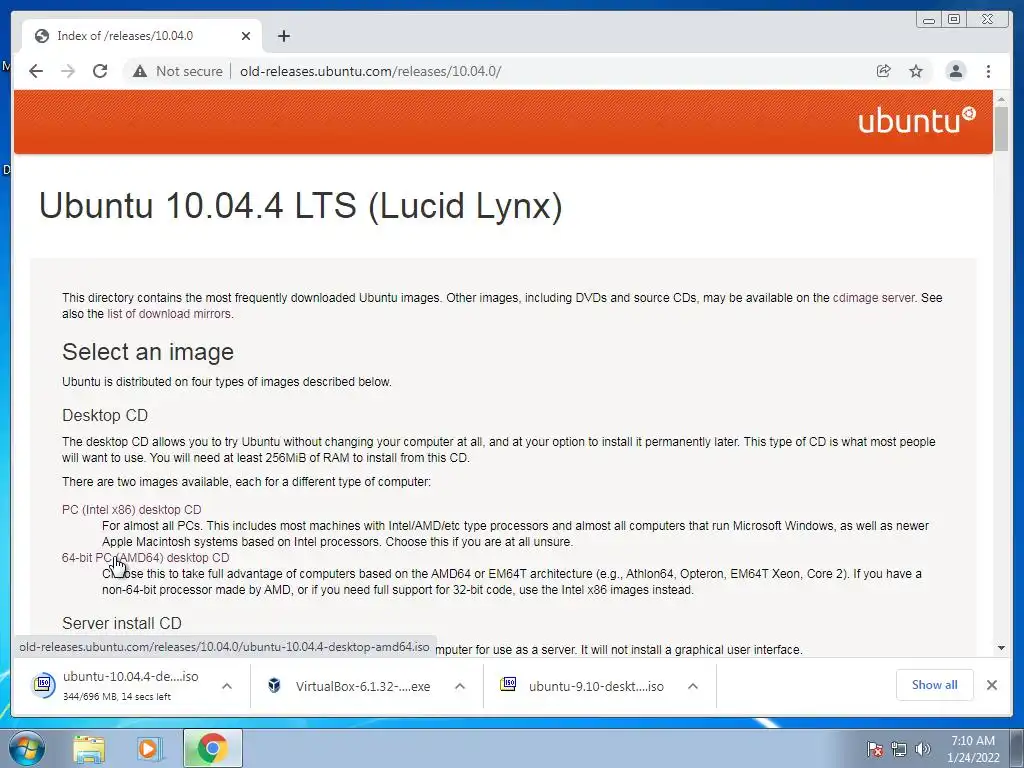Click the page scrollbar thumb

[x=1001, y=128]
